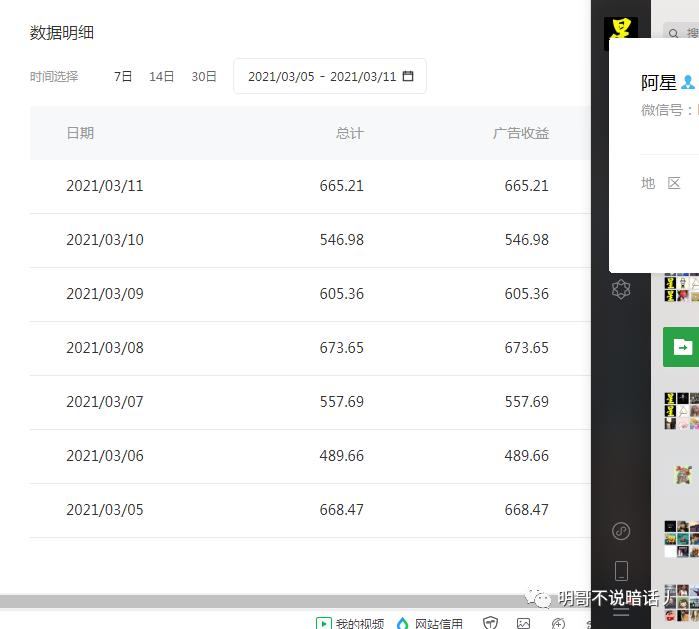Open the 2021/03/05 - 2021/03/11 date range field
The height and width of the screenshot is (629, 699).
click(x=322, y=76)
